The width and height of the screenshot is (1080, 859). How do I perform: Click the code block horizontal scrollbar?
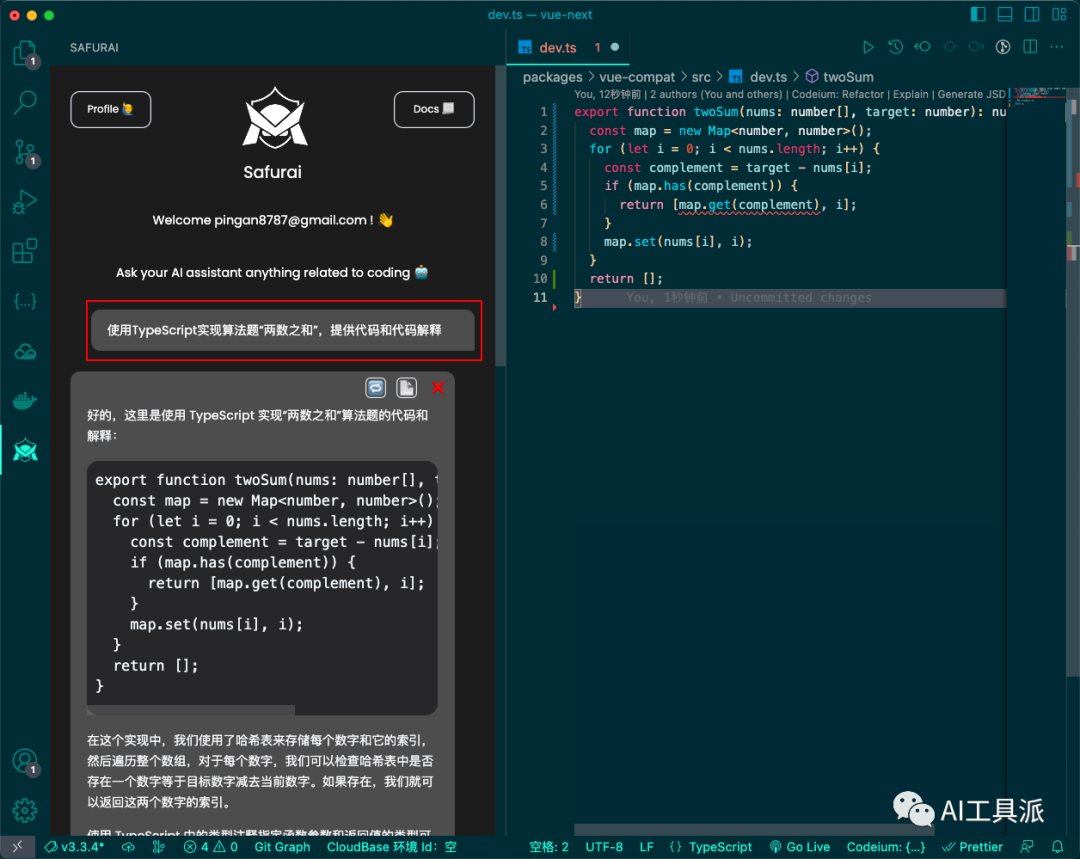tap(191, 710)
